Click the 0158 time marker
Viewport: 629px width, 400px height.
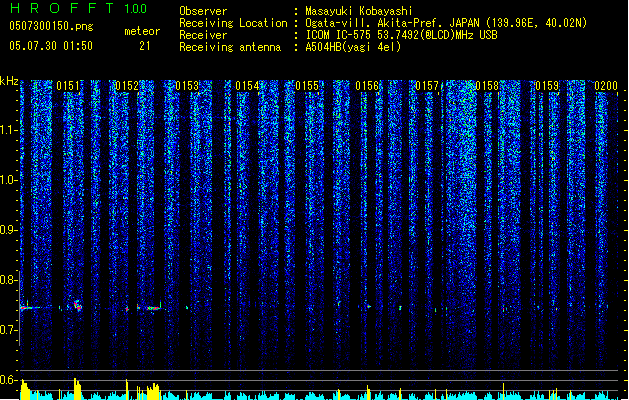coord(487,86)
